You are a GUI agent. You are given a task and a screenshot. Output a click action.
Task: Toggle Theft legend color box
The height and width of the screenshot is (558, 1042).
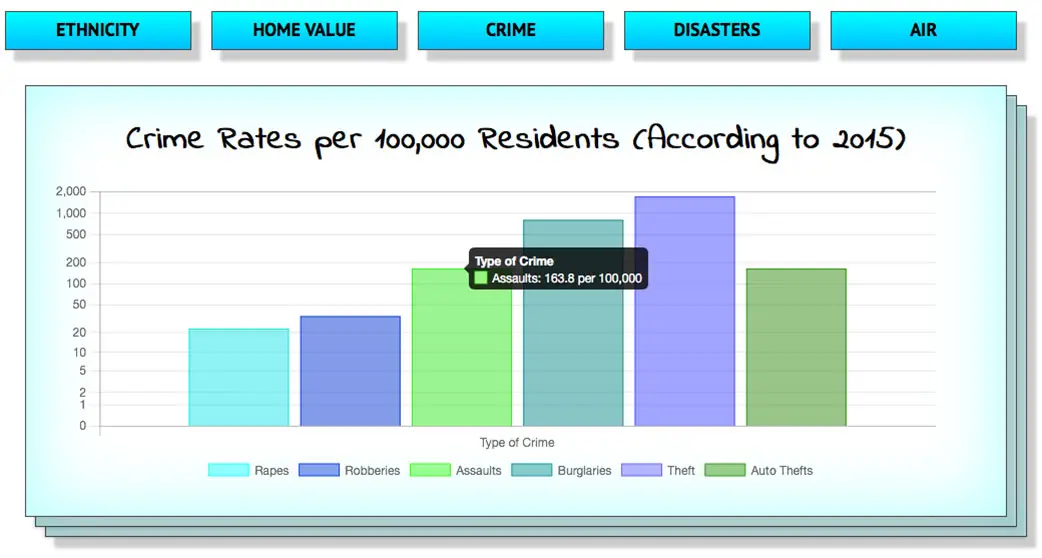pos(641,470)
